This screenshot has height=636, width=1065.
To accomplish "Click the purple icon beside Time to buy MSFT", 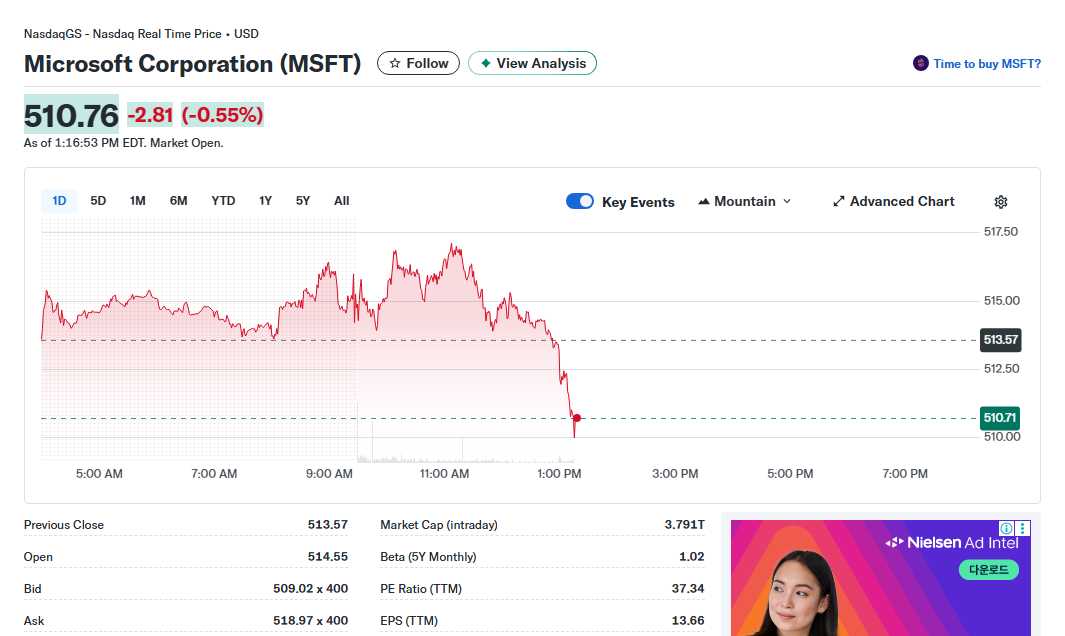I will (x=921, y=64).
